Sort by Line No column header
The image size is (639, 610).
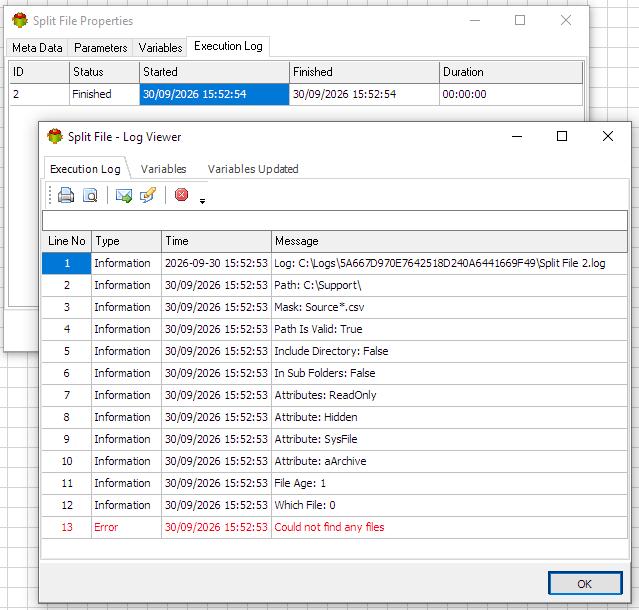tap(66, 241)
